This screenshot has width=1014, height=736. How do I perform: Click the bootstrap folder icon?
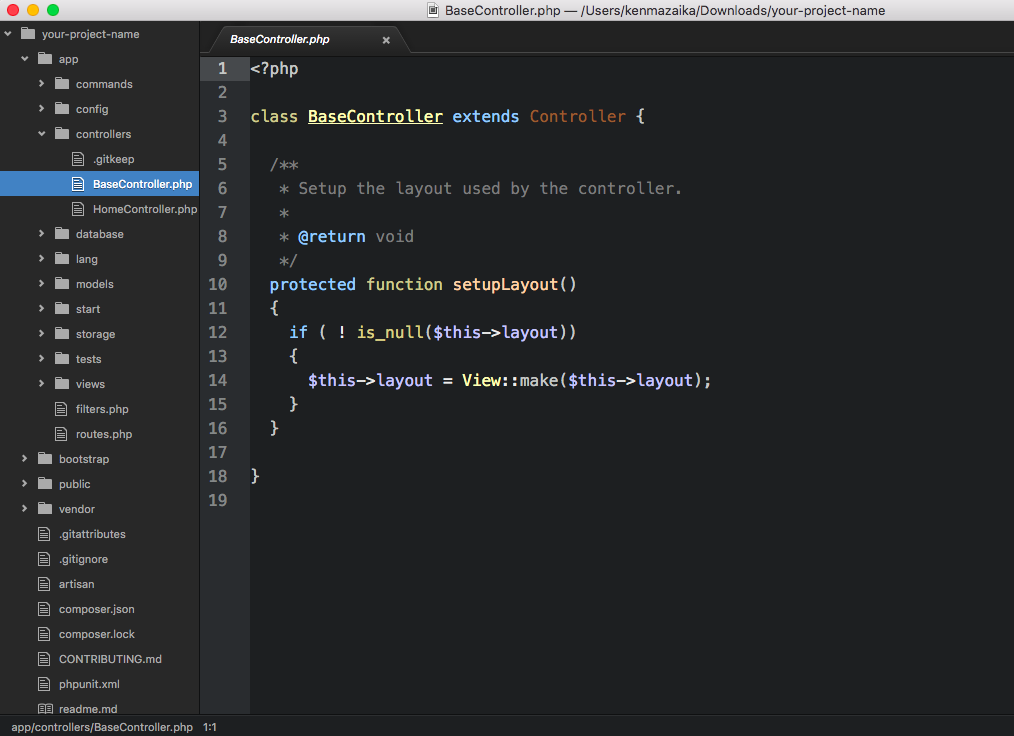click(45, 459)
